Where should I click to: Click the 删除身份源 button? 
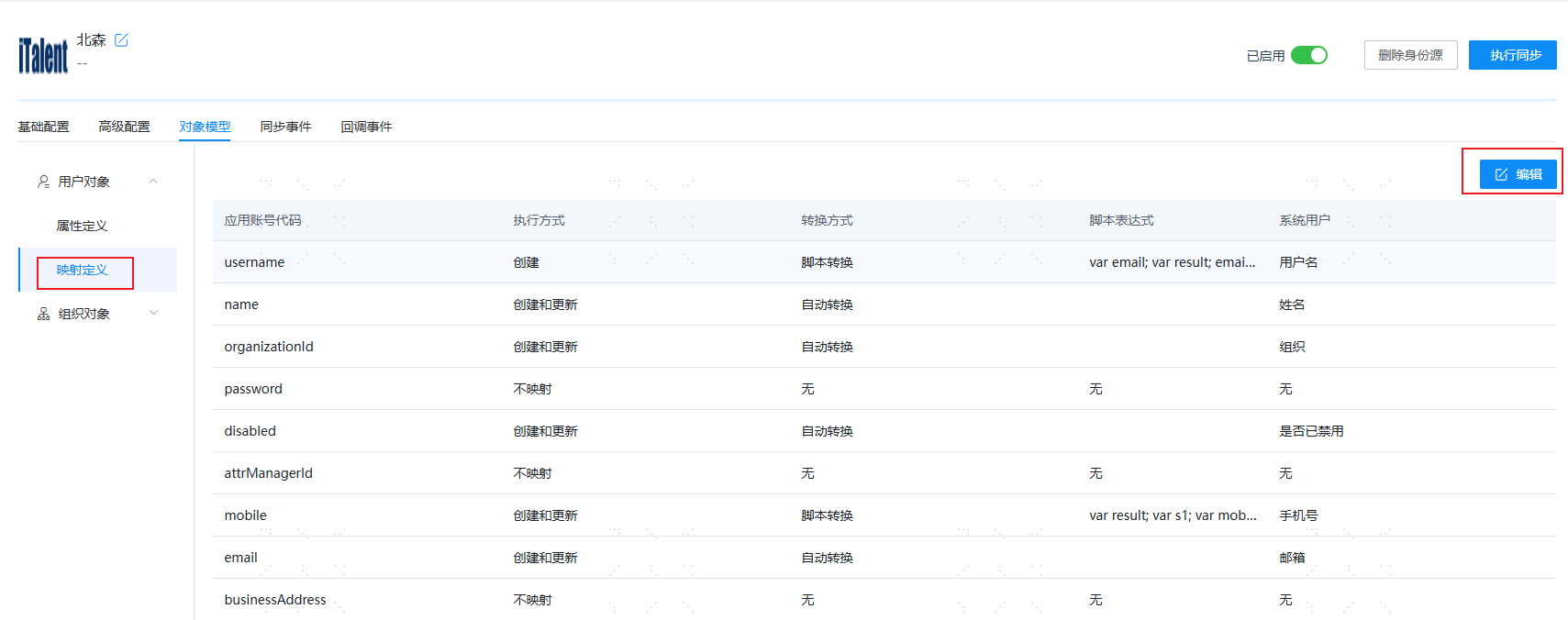(1410, 55)
